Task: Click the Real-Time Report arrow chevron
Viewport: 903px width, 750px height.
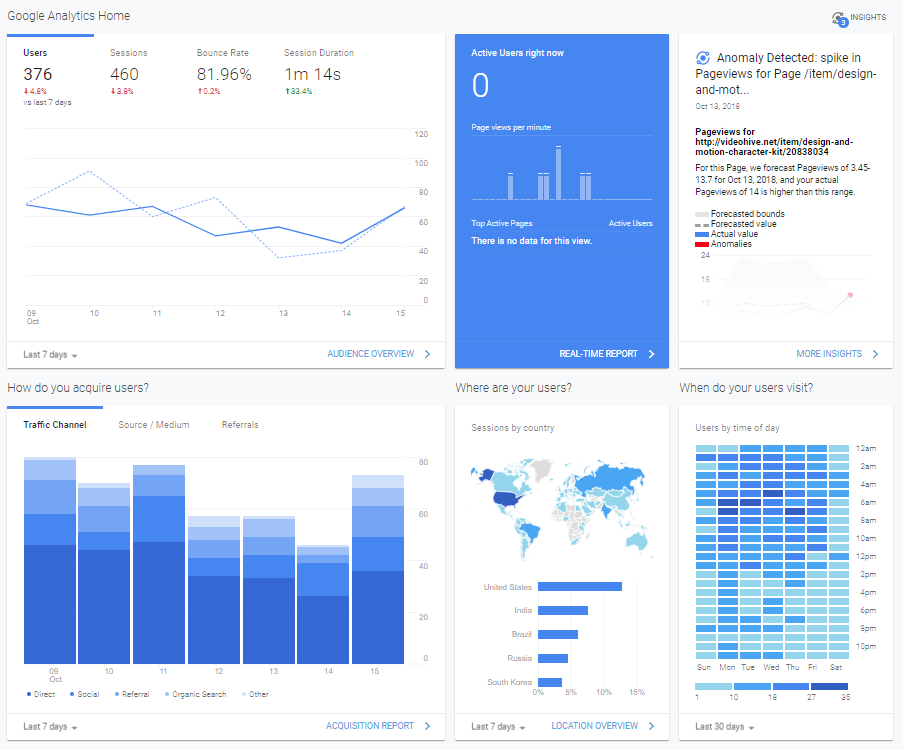Action: point(651,354)
